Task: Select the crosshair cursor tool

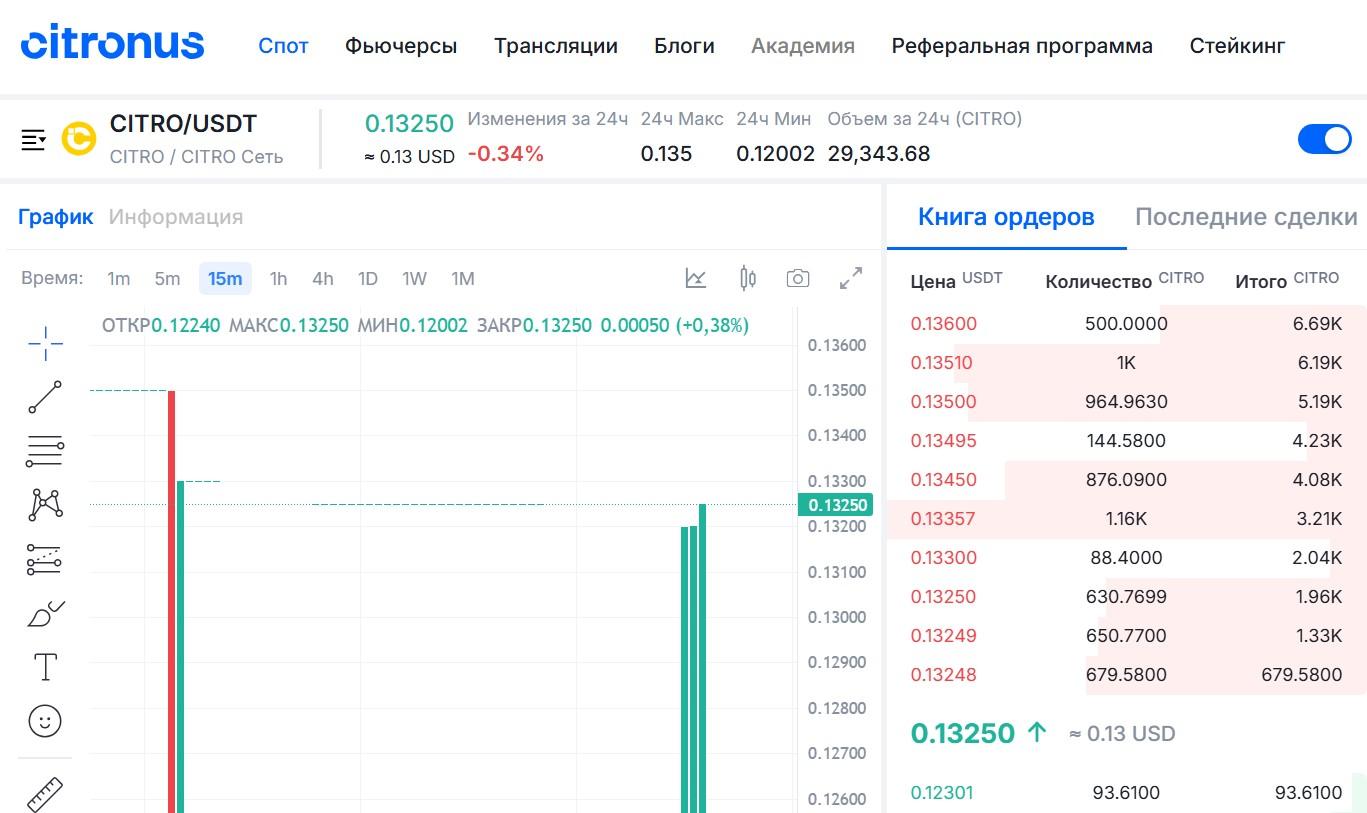Action: click(43, 342)
